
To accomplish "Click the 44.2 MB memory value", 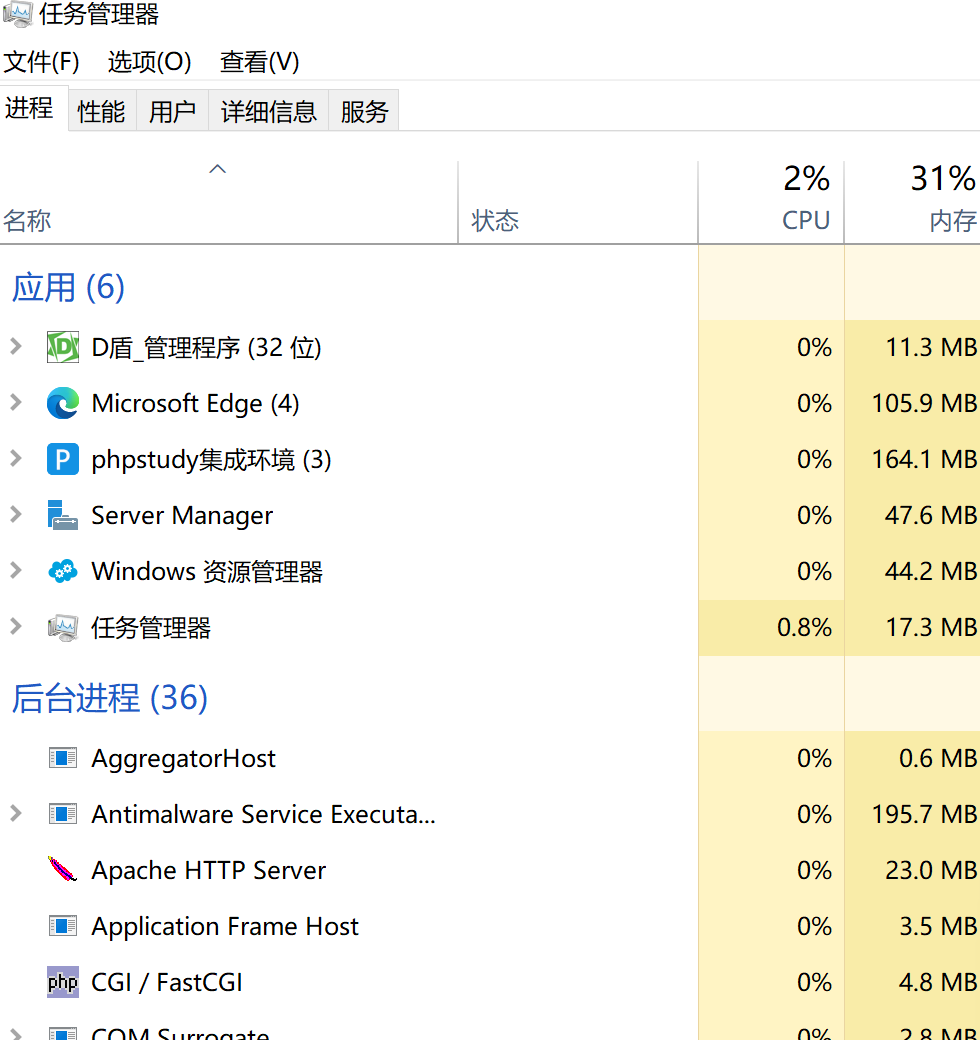I will click(931, 571).
